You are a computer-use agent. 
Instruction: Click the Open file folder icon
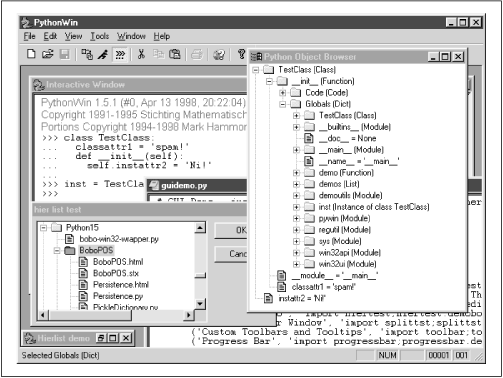pos(48,54)
